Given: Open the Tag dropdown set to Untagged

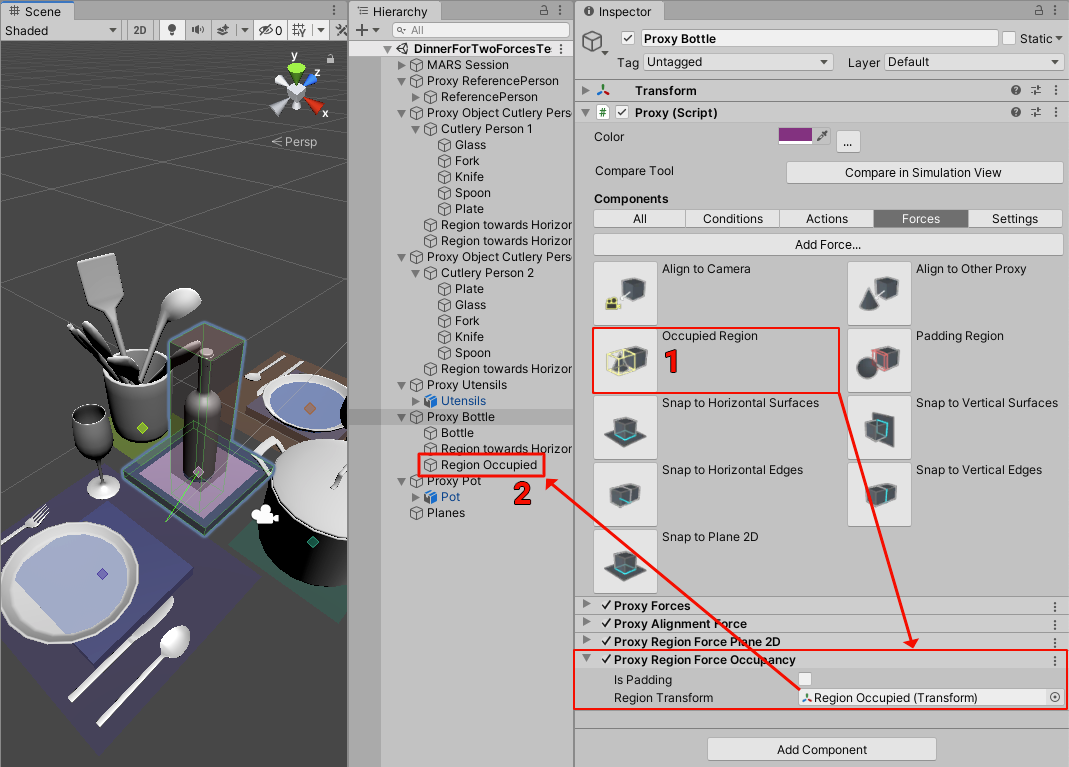Looking at the screenshot, I should [x=738, y=62].
